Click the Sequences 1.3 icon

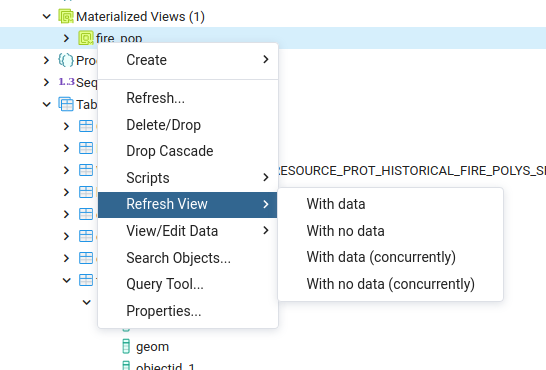tap(66, 82)
